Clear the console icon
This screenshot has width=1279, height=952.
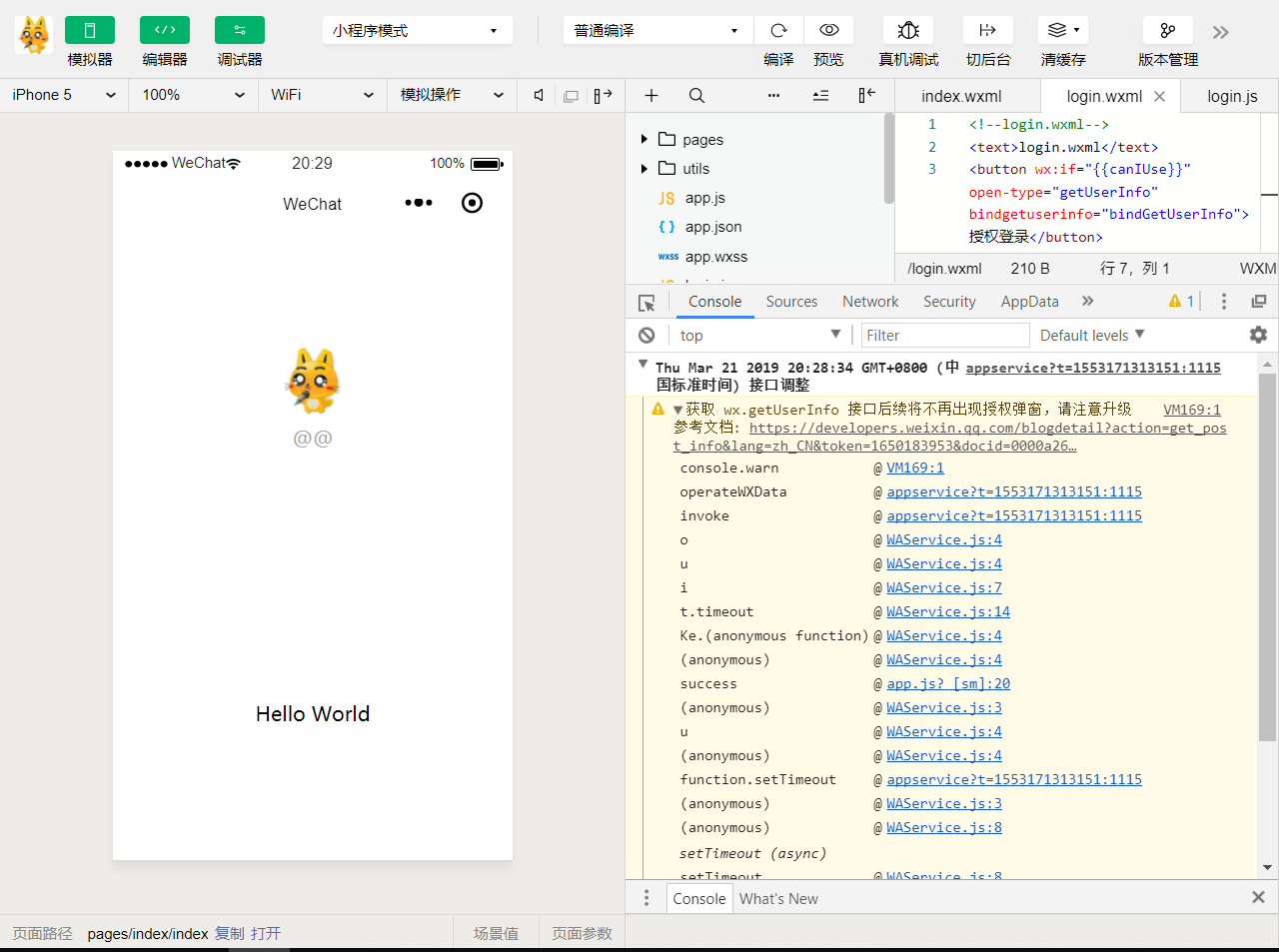pos(646,336)
